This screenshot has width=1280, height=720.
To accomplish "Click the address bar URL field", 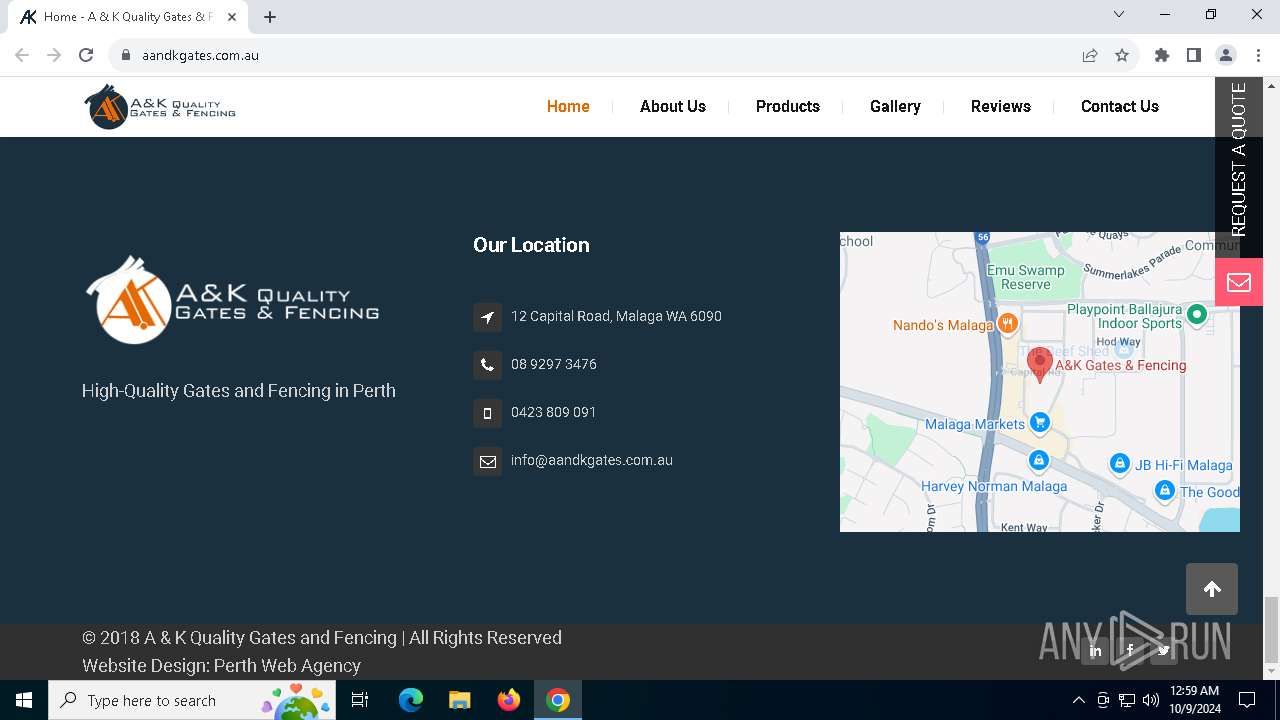I will point(600,55).
